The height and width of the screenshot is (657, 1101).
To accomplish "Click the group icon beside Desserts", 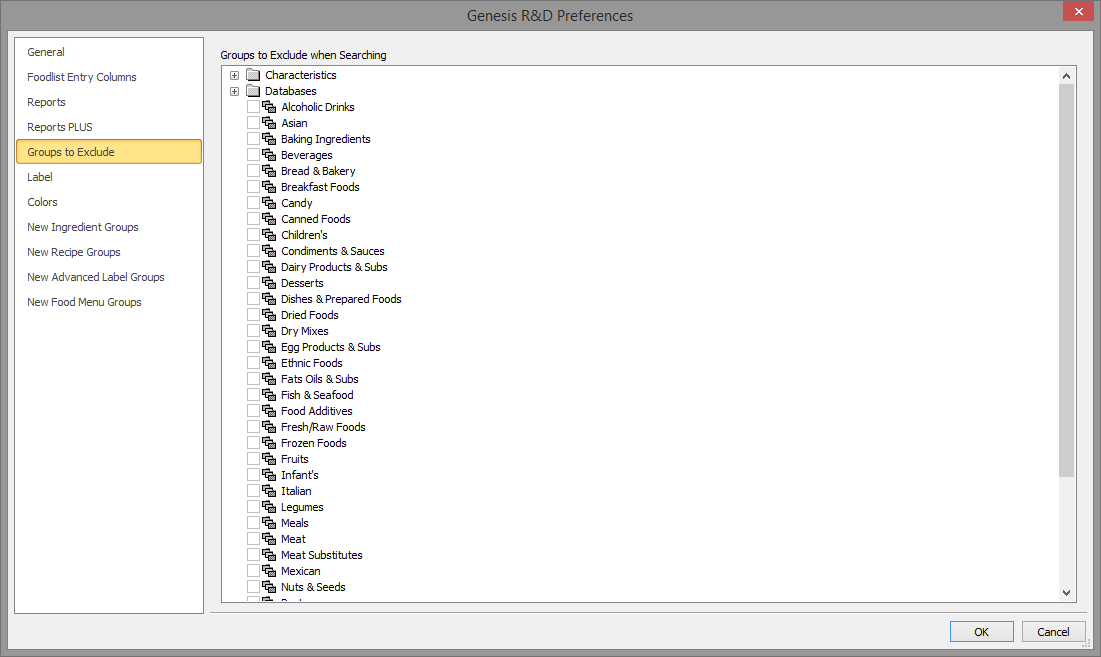I will tap(269, 283).
